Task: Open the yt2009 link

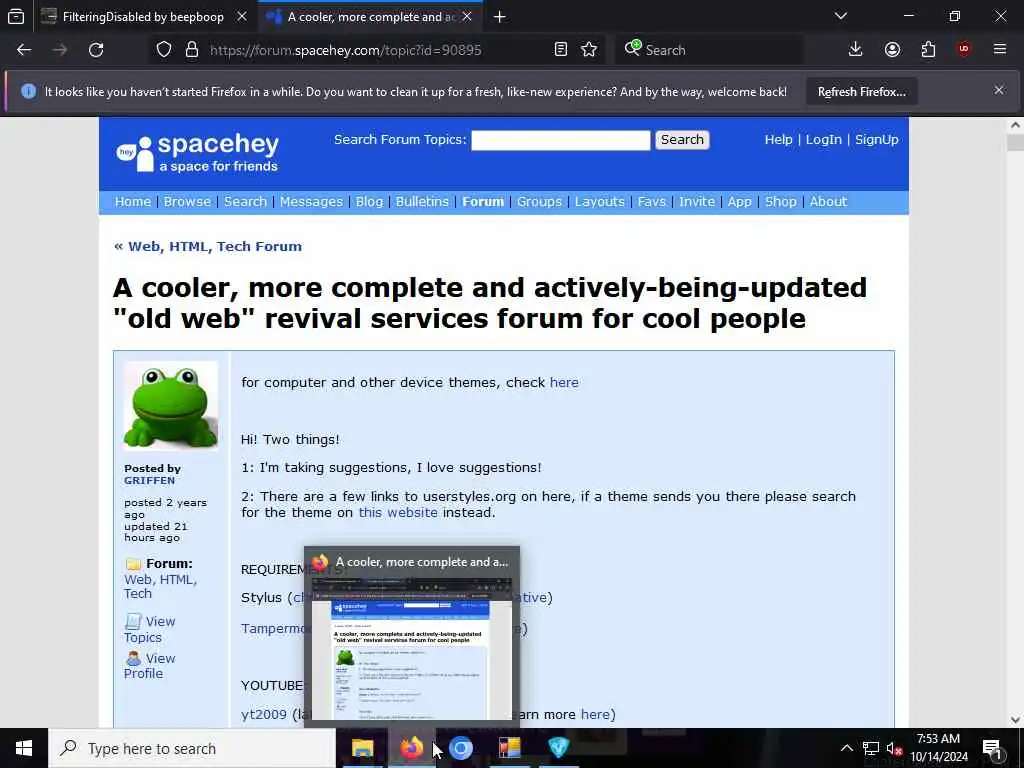Action: (x=264, y=714)
